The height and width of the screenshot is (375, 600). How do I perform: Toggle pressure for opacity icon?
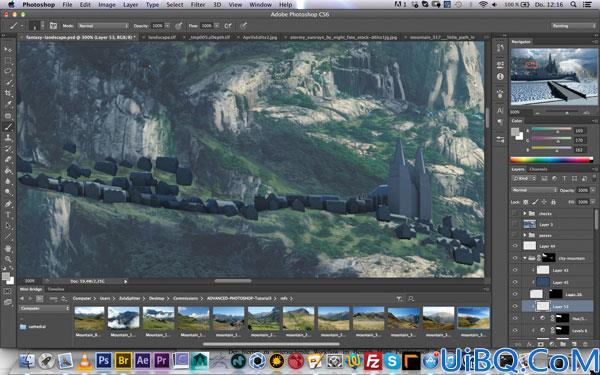click(179, 26)
